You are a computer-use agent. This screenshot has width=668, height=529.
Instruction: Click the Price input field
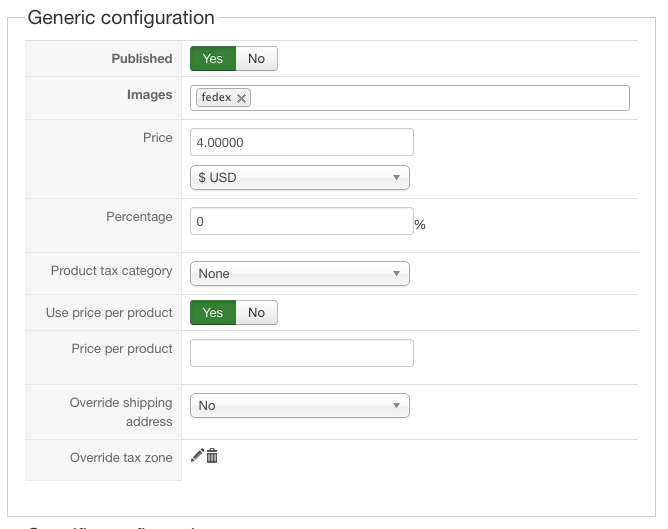[x=302, y=142]
